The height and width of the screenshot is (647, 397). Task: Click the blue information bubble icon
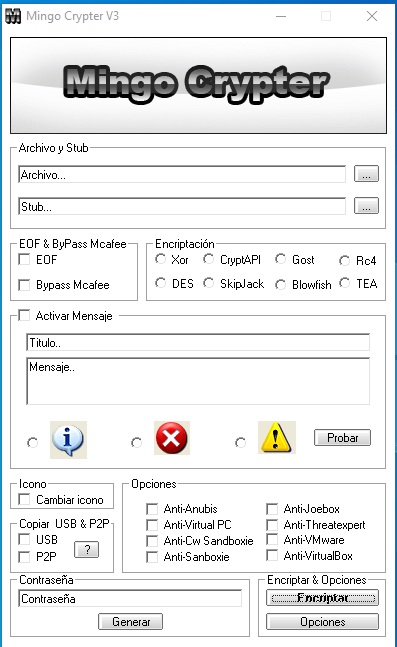[x=68, y=440]
